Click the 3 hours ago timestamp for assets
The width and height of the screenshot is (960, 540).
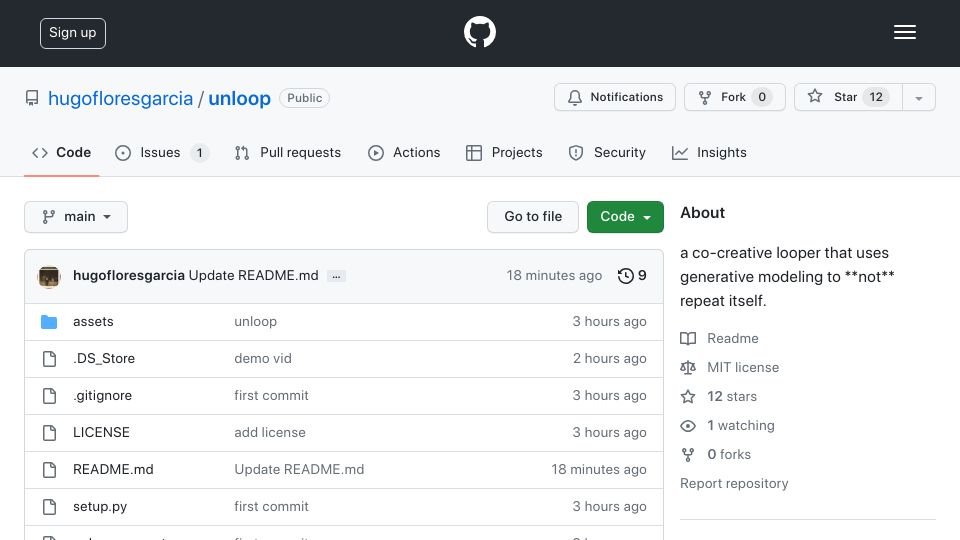coord(609,321)
